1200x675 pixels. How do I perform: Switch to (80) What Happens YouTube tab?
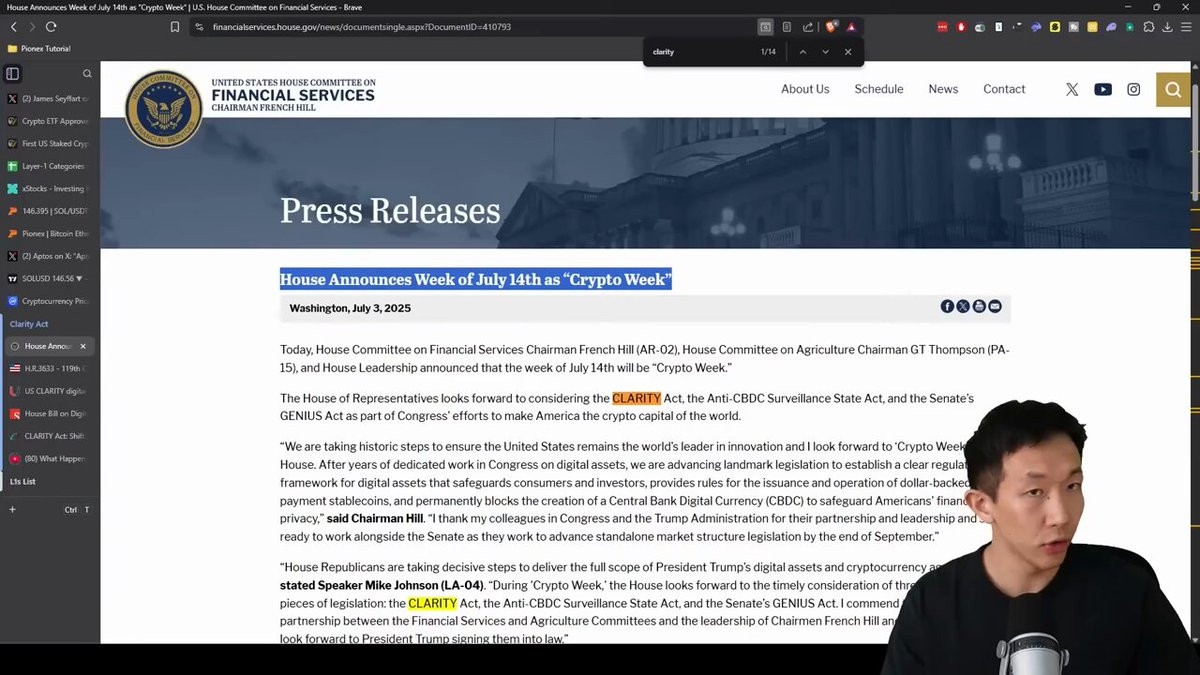[x=49, y=459]
